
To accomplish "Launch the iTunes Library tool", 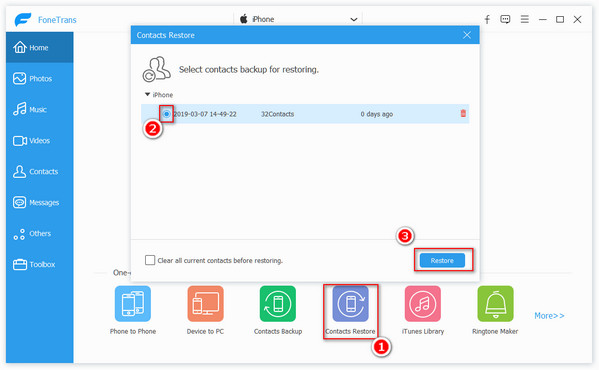I will [423, 310].
